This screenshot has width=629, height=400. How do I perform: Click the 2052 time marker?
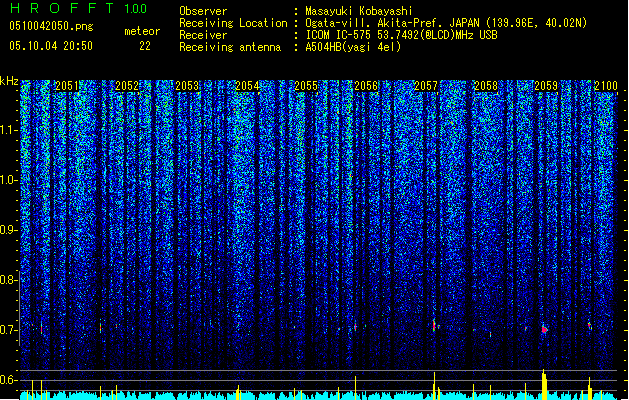point(127,86)
